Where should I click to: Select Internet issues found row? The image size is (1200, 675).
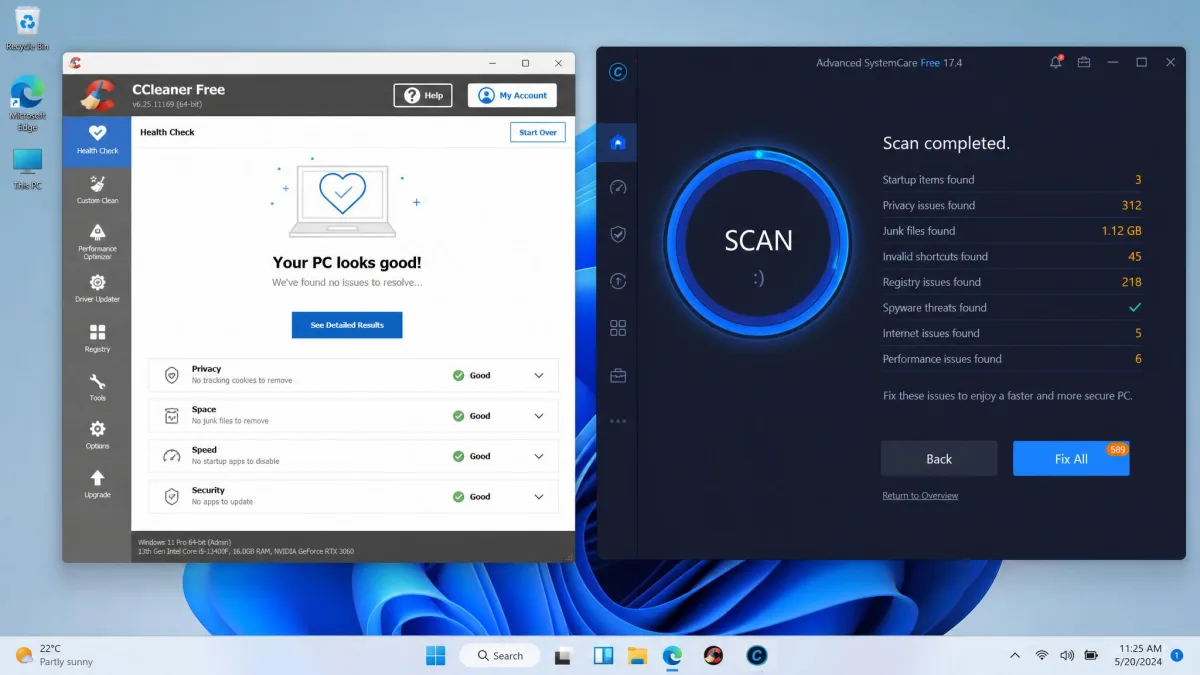(1012, 333)
